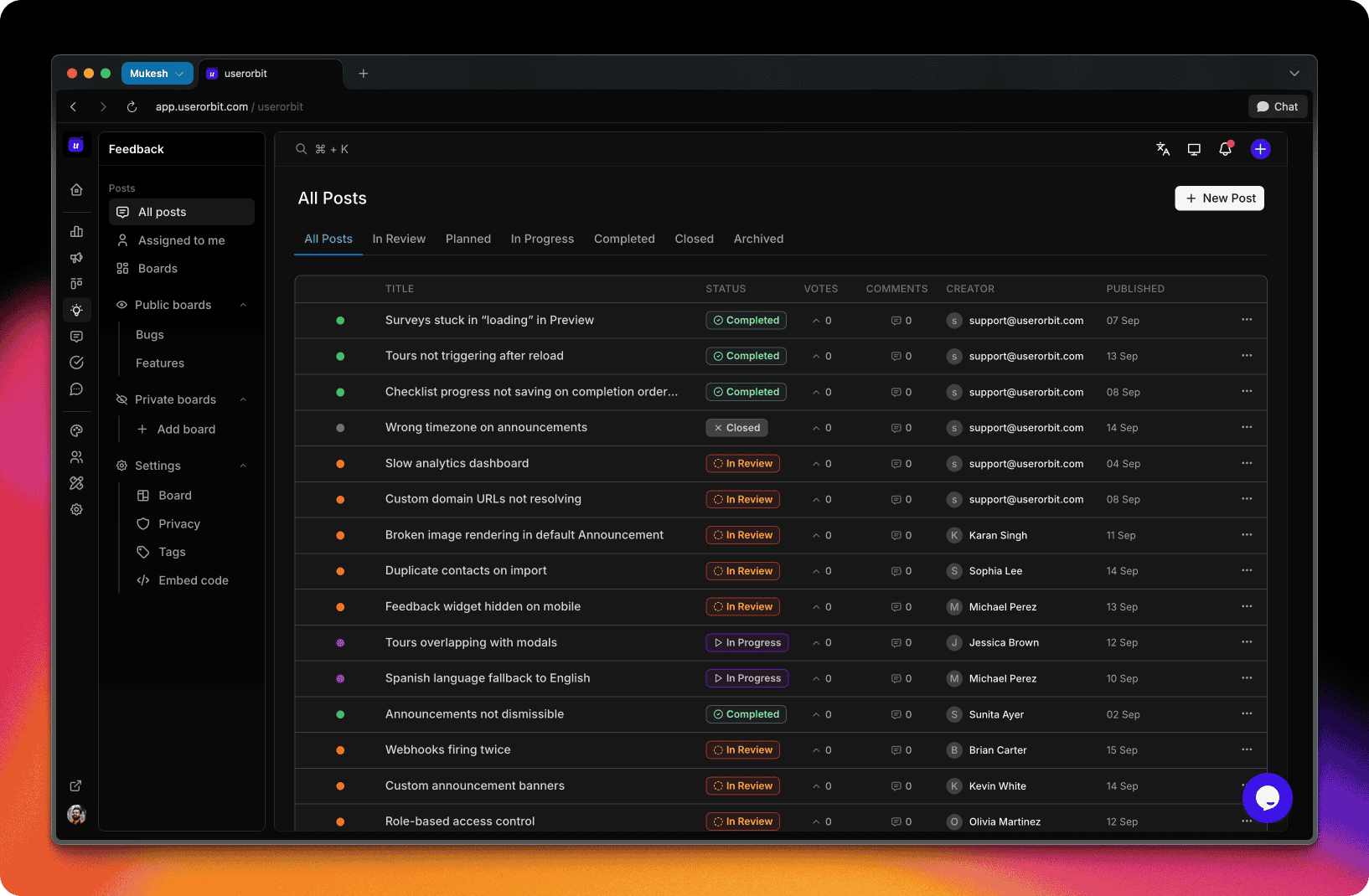Open the language translate icon
The width and height of the screenshot is (1369, 896).
(1163, 149)
